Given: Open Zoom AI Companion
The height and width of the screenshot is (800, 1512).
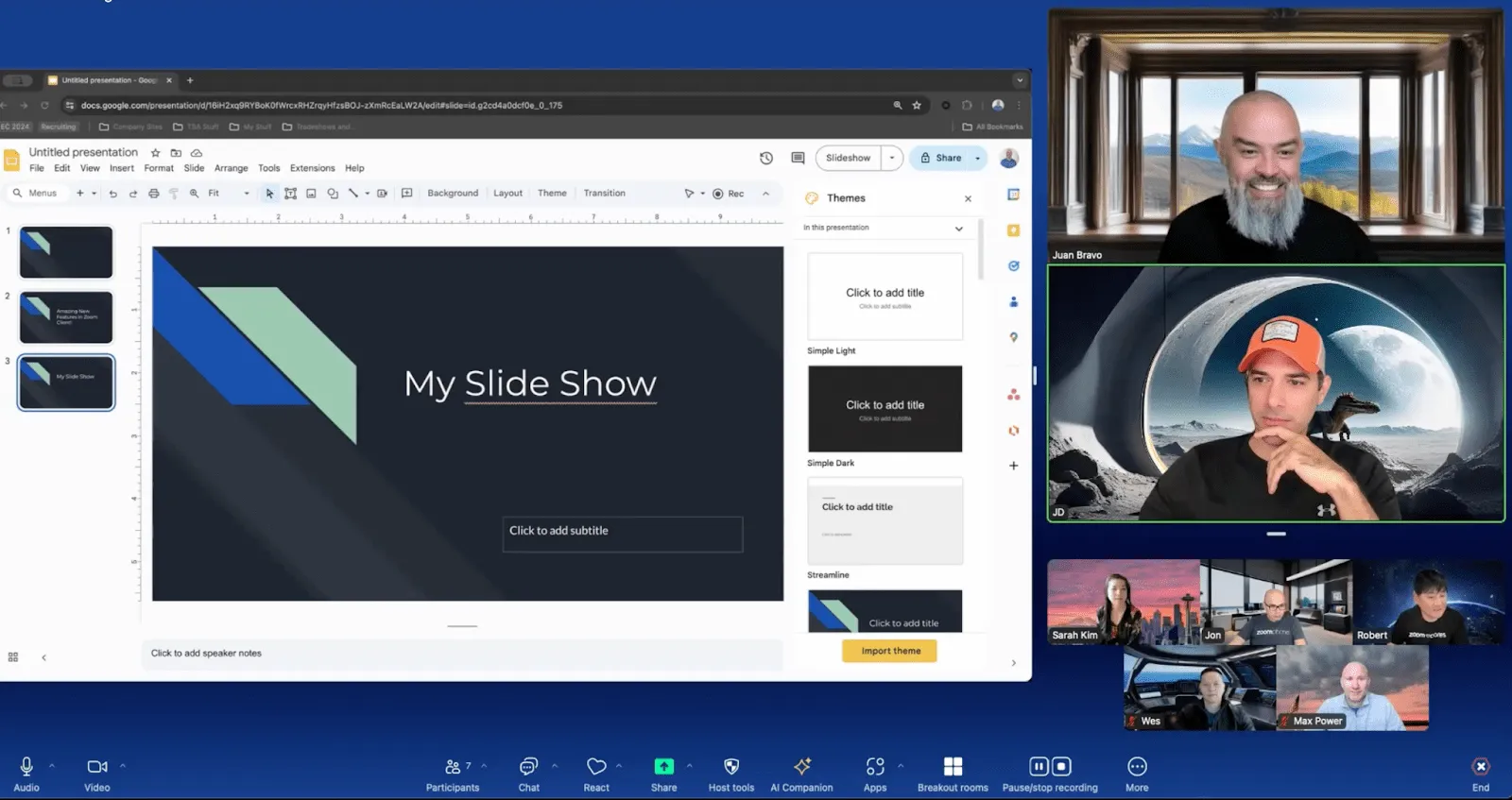Looking at the screenshot, I should click(x=801, y=774).
